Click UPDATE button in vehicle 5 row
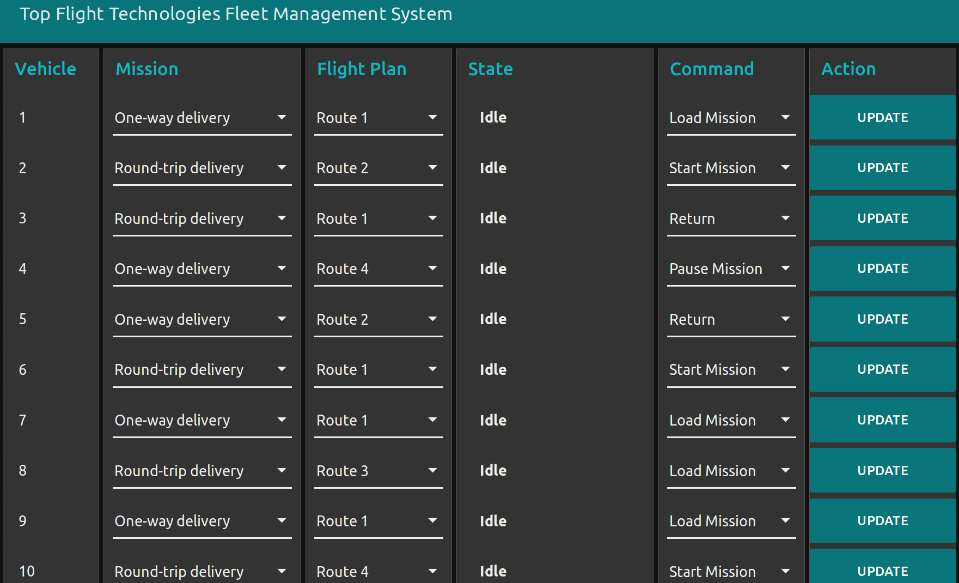 click(x=882, y=320)
